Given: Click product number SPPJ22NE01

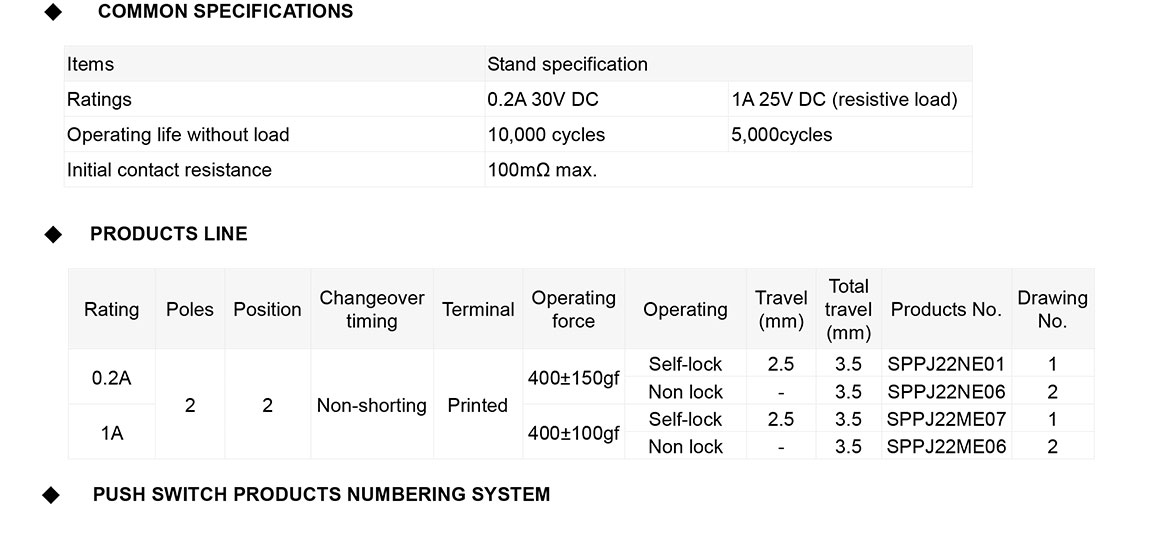Looking at the screenshot, I should click(x=946, y=364).
